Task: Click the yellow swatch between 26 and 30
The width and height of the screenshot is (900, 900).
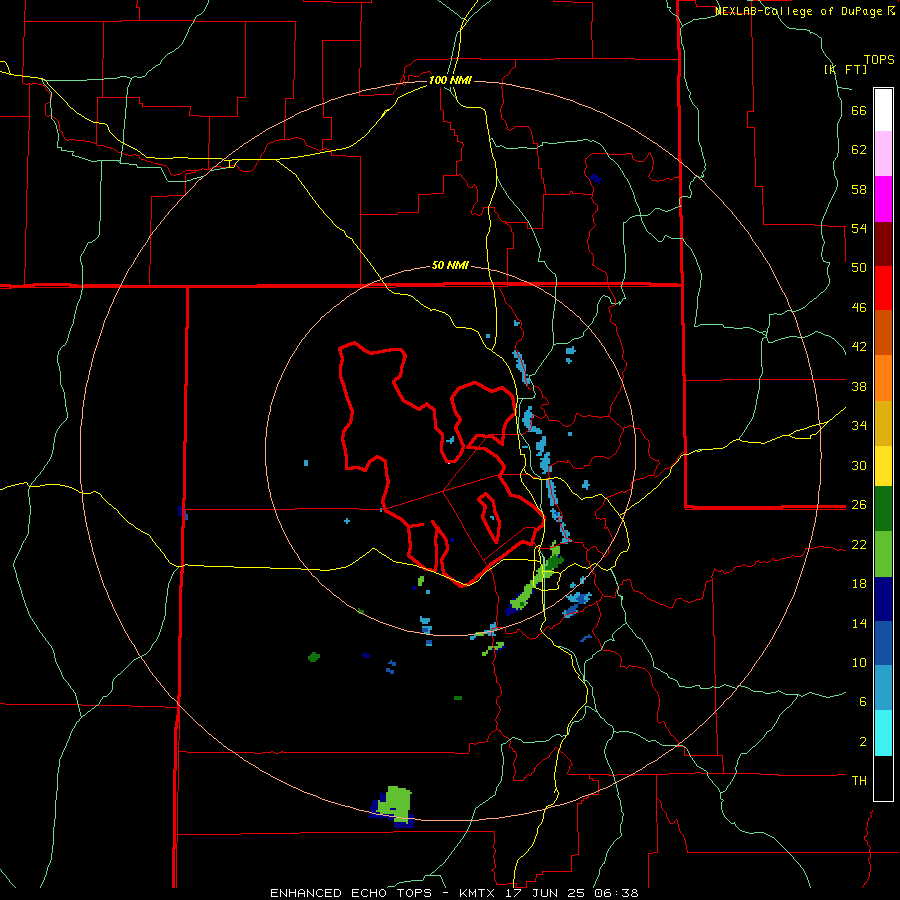Action: click(x=883, y=466)
